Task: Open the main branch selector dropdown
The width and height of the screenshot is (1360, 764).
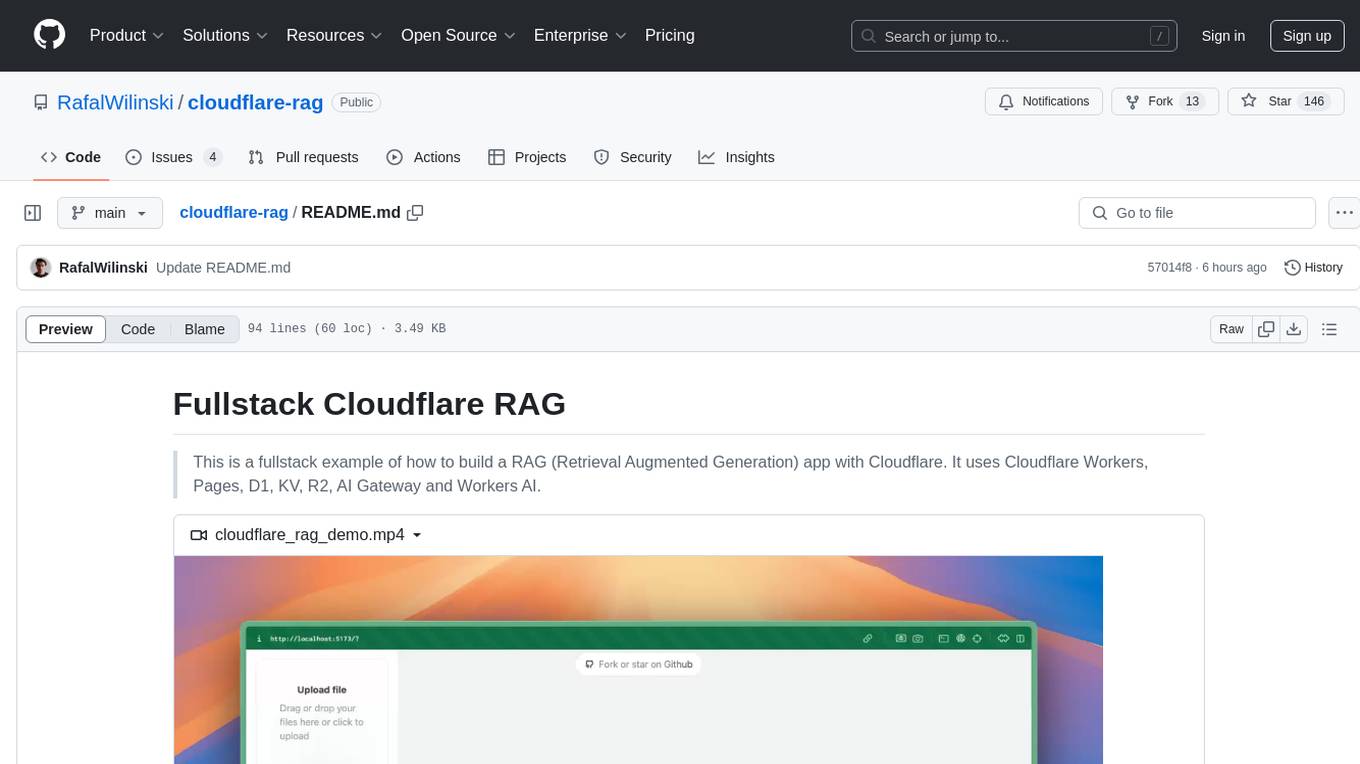Action: (x=110, y=213)
